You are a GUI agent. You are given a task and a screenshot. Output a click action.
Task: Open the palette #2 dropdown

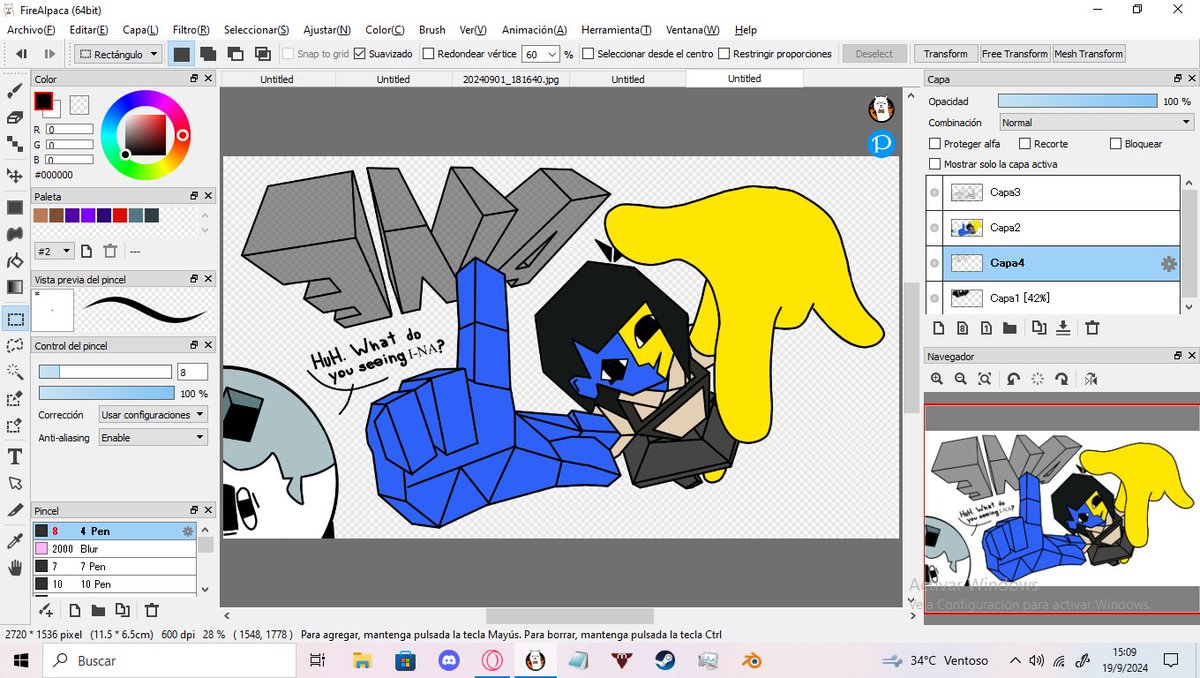pyautogui.click(x=54, y=251)
